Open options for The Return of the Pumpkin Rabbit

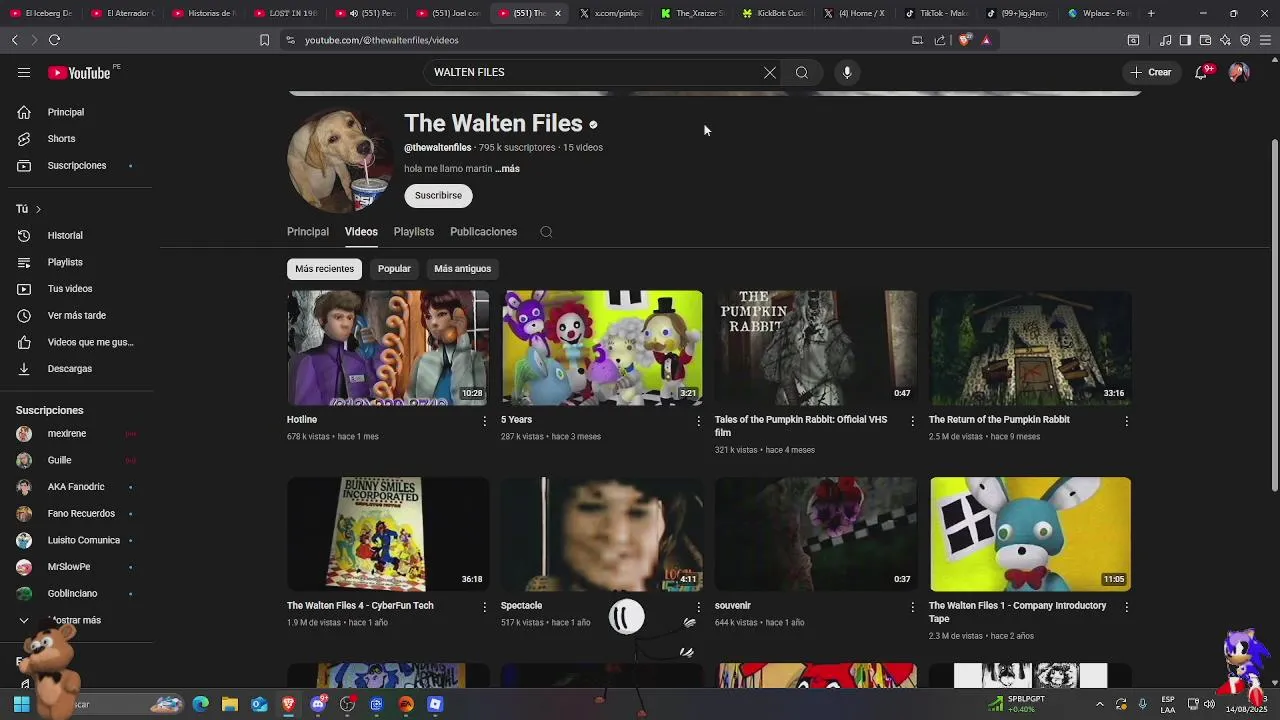point(1126,421)
